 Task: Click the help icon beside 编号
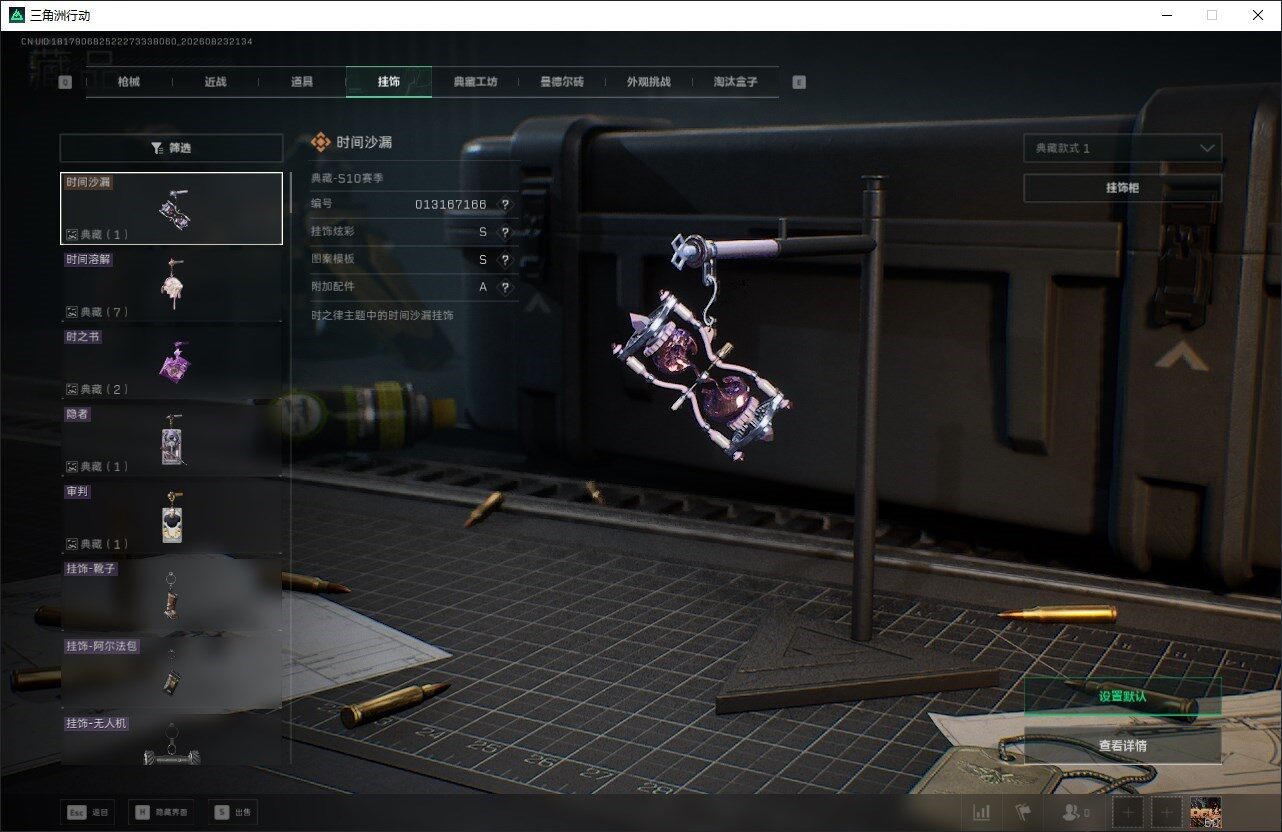(x=505, y=204)
